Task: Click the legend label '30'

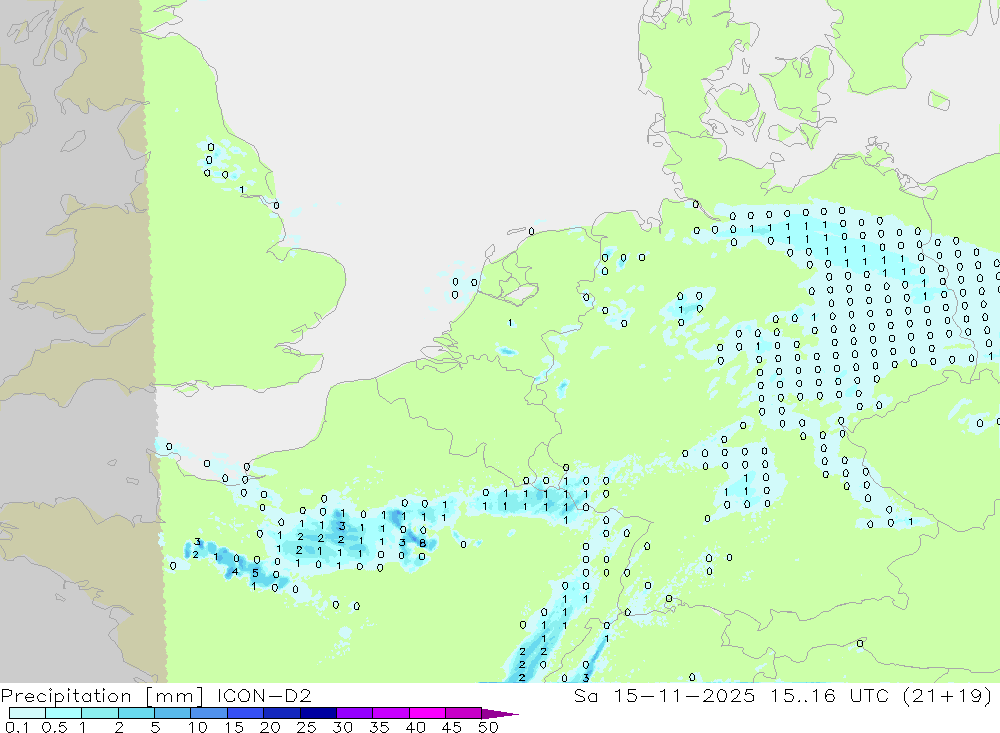Action: [342, 727]
